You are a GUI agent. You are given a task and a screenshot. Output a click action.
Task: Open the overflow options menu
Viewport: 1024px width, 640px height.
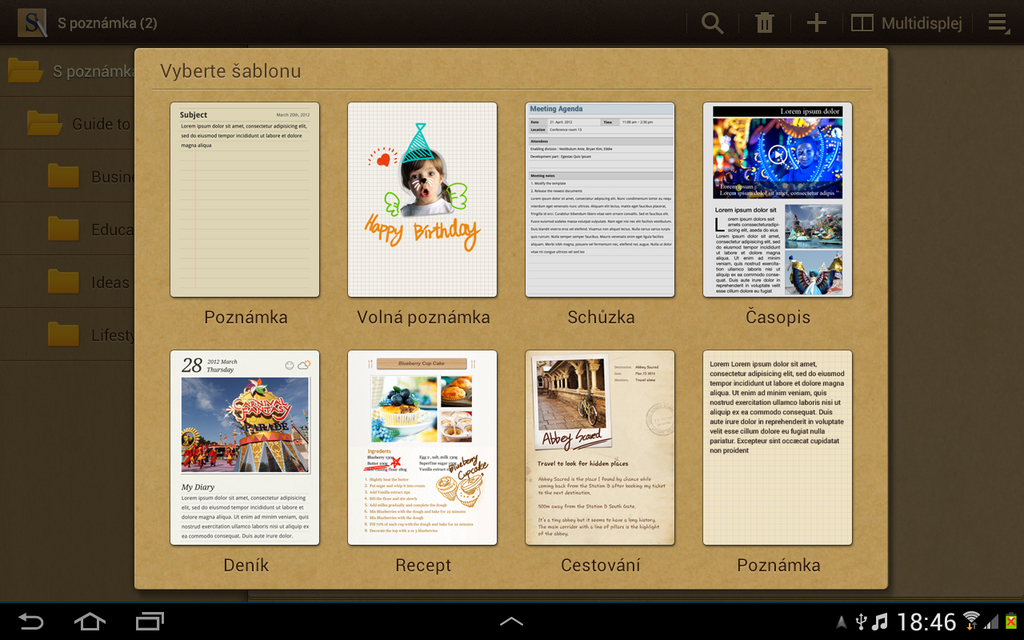998,22
